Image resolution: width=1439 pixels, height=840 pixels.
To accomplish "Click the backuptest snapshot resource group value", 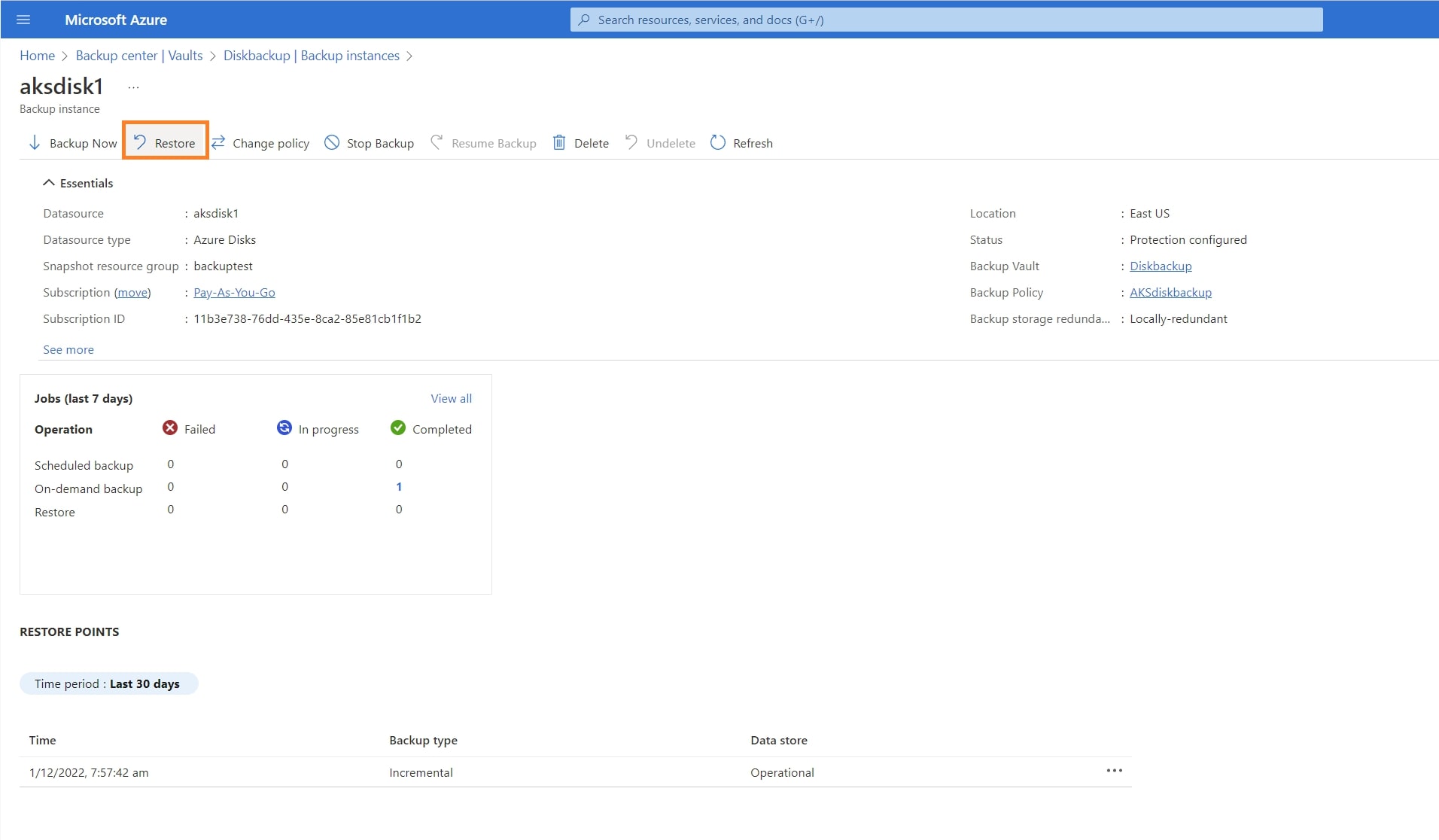I will pos(223,266).
